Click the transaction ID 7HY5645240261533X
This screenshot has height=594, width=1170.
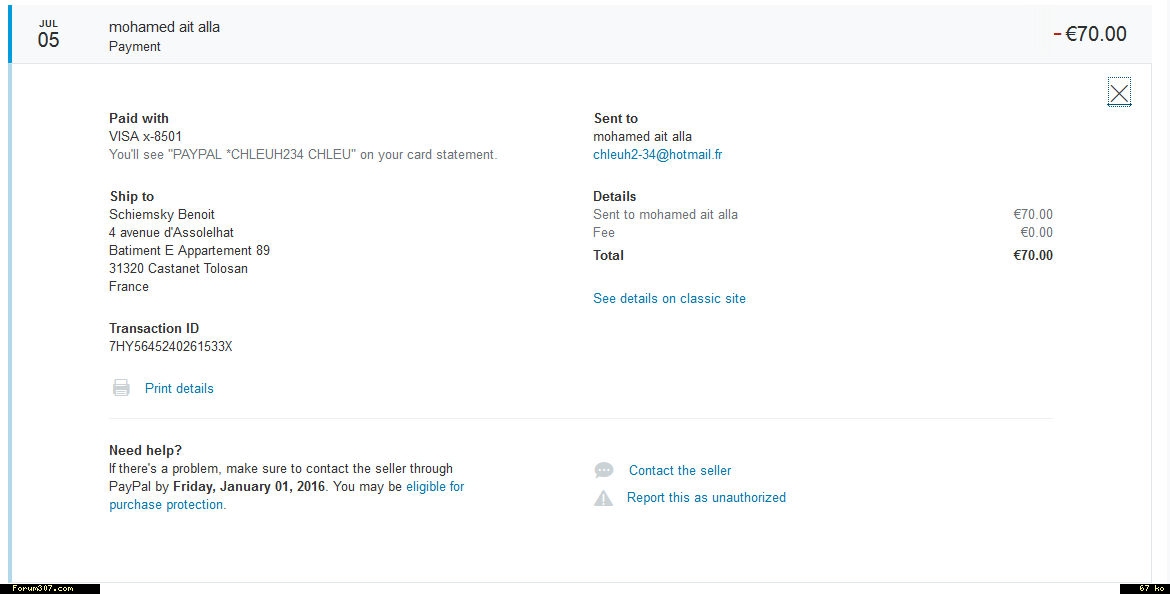[170, 347]
